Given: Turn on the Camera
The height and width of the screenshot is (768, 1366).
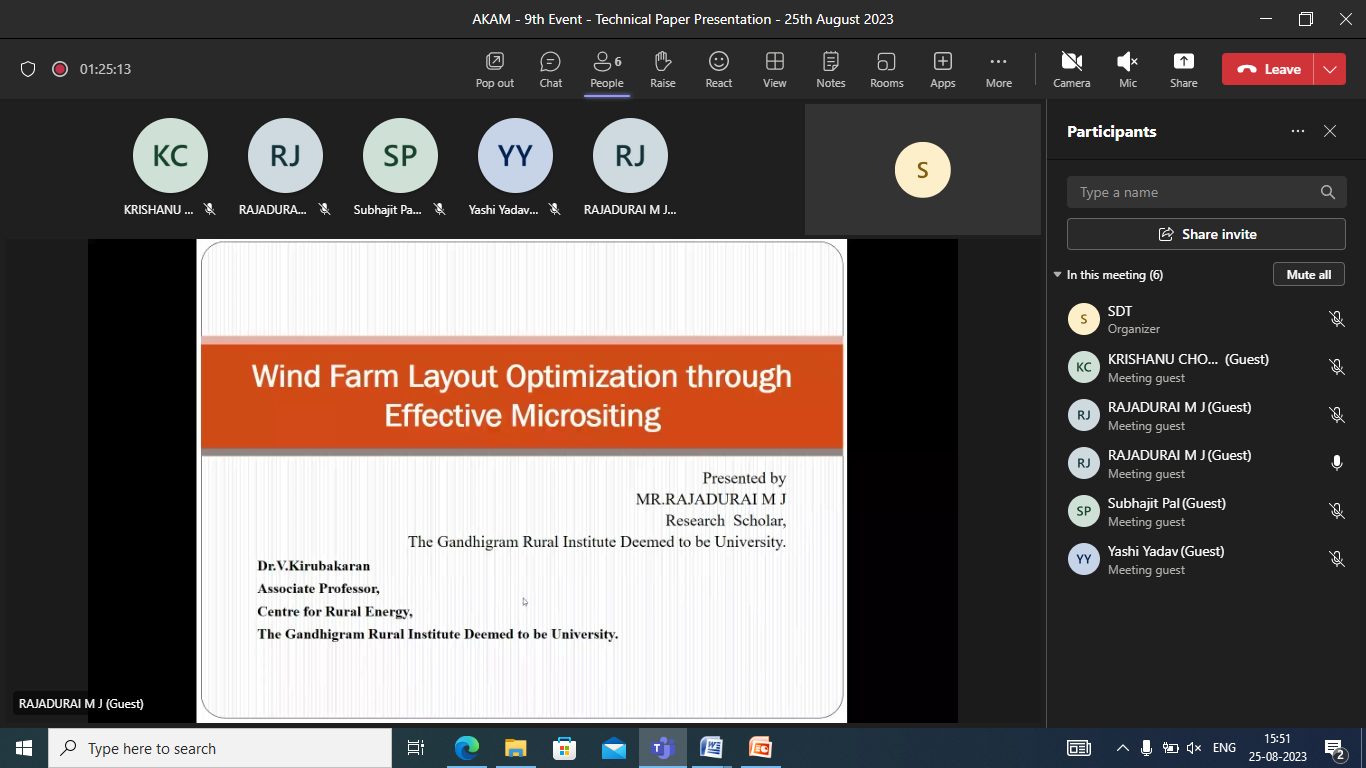Looking at the screenshot, I should (x=1071, y=69).
